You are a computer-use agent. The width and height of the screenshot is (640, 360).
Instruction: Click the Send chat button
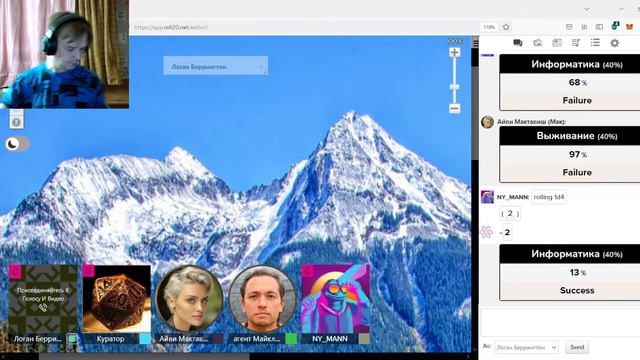pos(577,347)
